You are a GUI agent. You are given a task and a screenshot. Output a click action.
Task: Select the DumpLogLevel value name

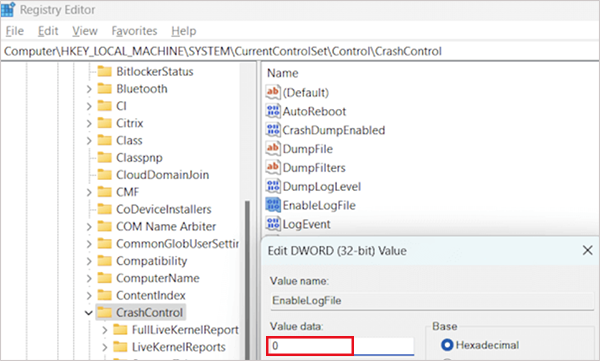321,186
